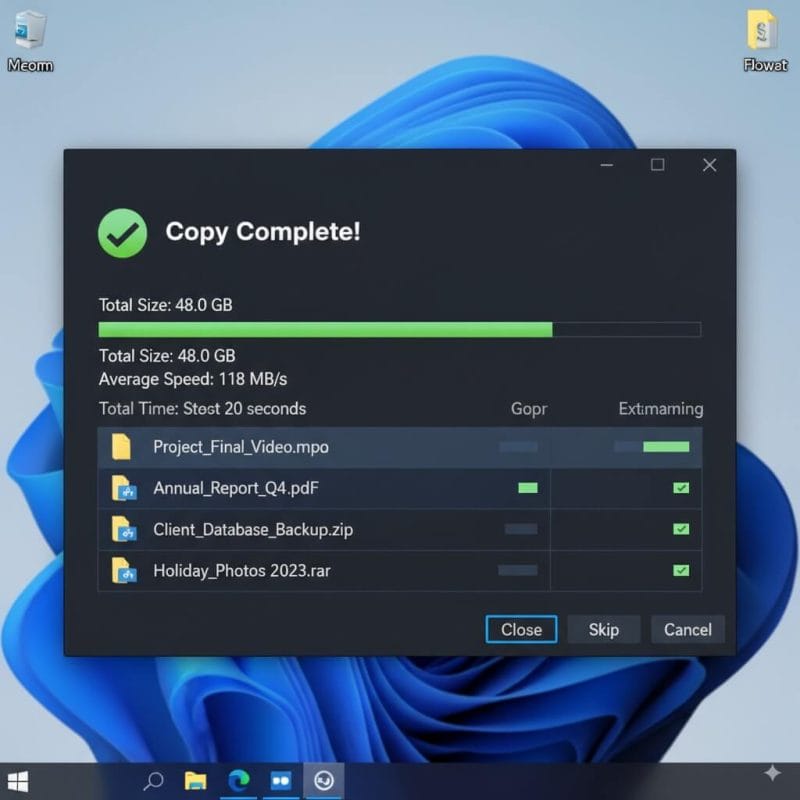Click the Windows Start button

[x=18, y=780]
